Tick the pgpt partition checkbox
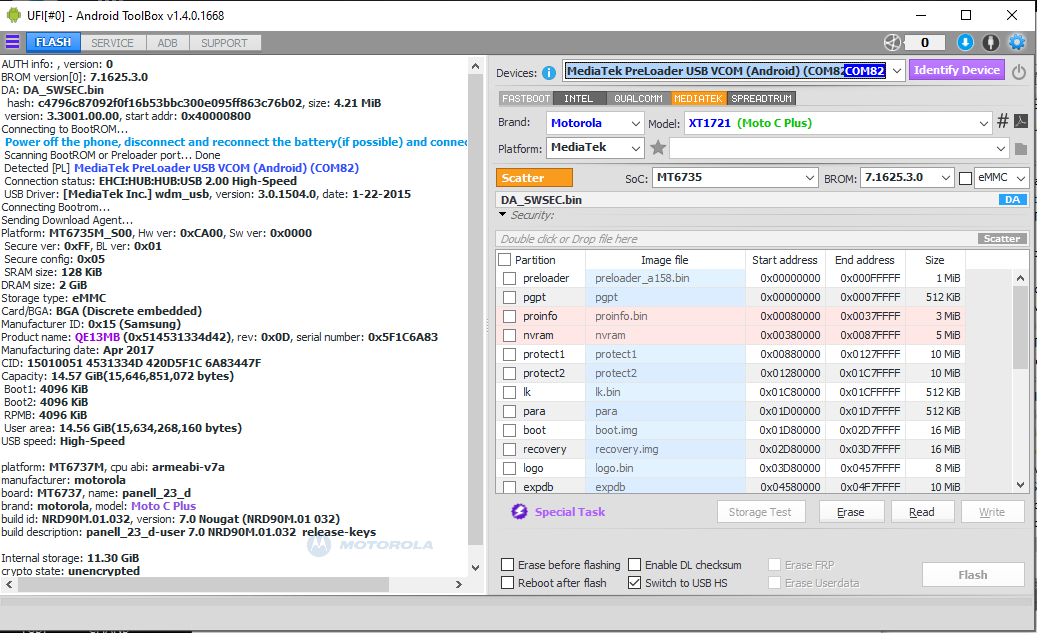Viewport: 1037px width, 633px height. [509, 298]
